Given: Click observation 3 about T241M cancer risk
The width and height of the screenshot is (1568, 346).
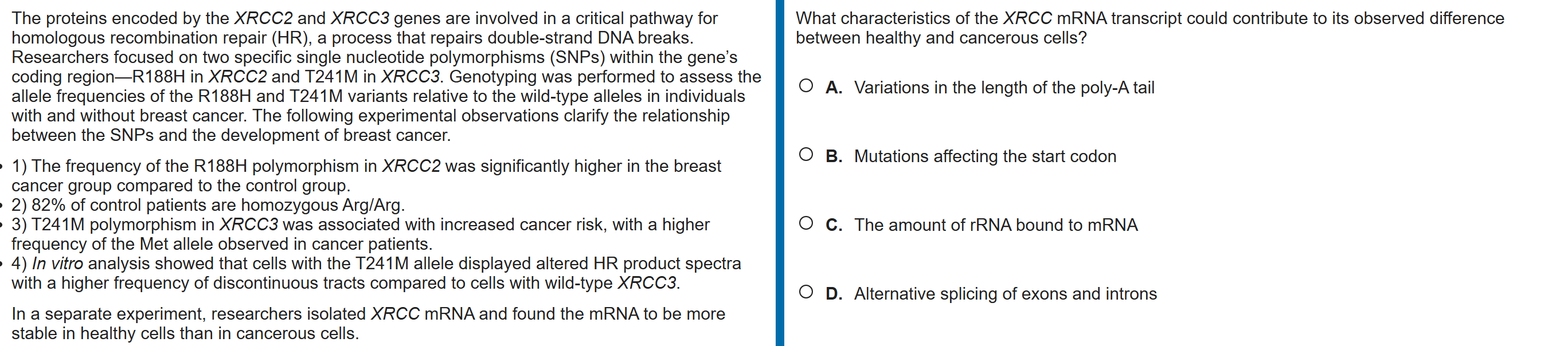Looking at the screenshot, I should click(361, 234).
